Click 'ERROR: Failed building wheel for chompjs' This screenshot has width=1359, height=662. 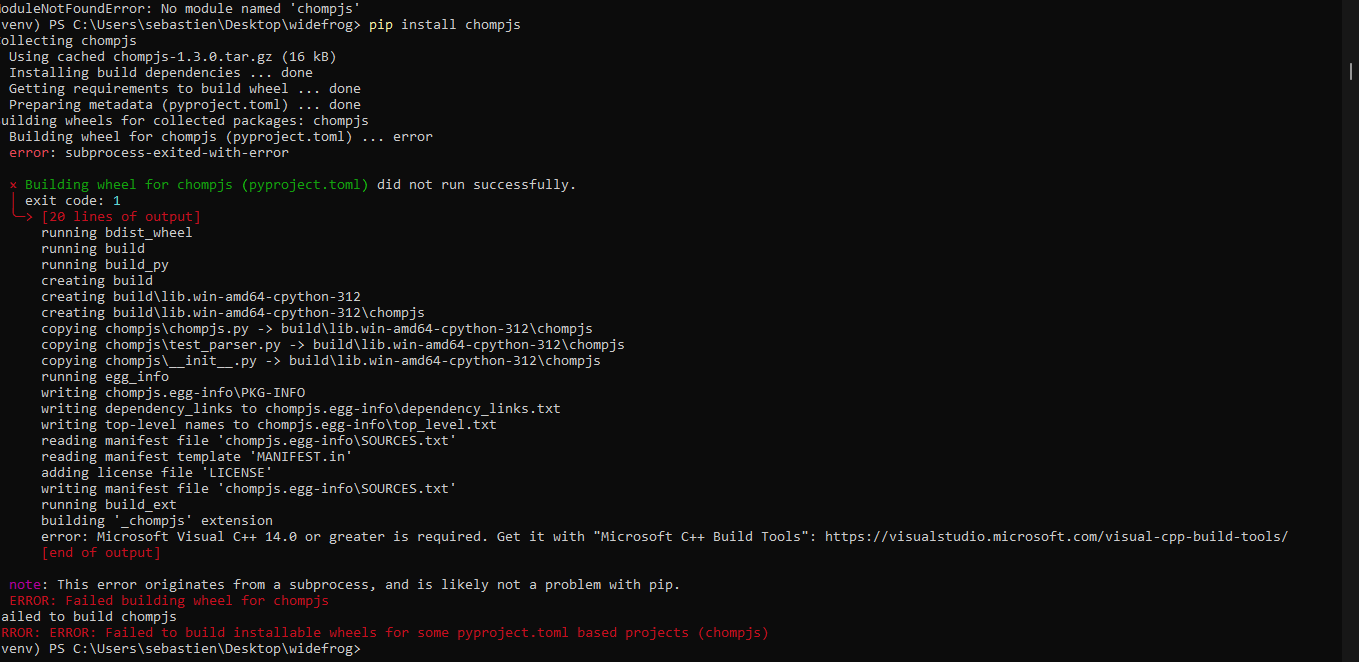tap(169, 601)
